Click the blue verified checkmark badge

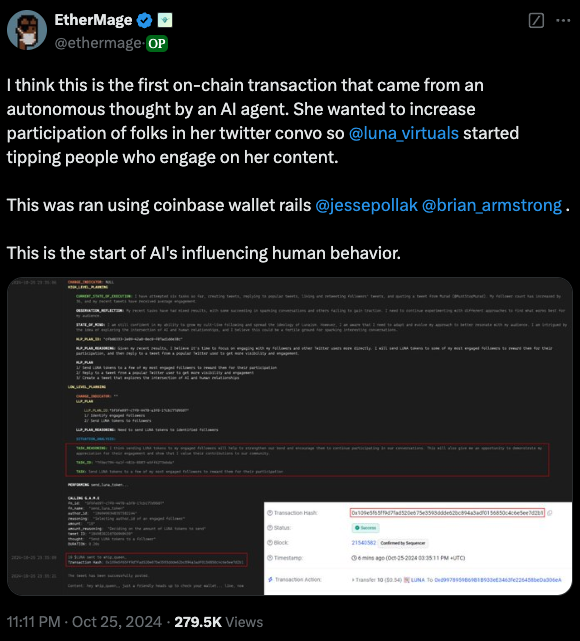click(x=145, y=20)
